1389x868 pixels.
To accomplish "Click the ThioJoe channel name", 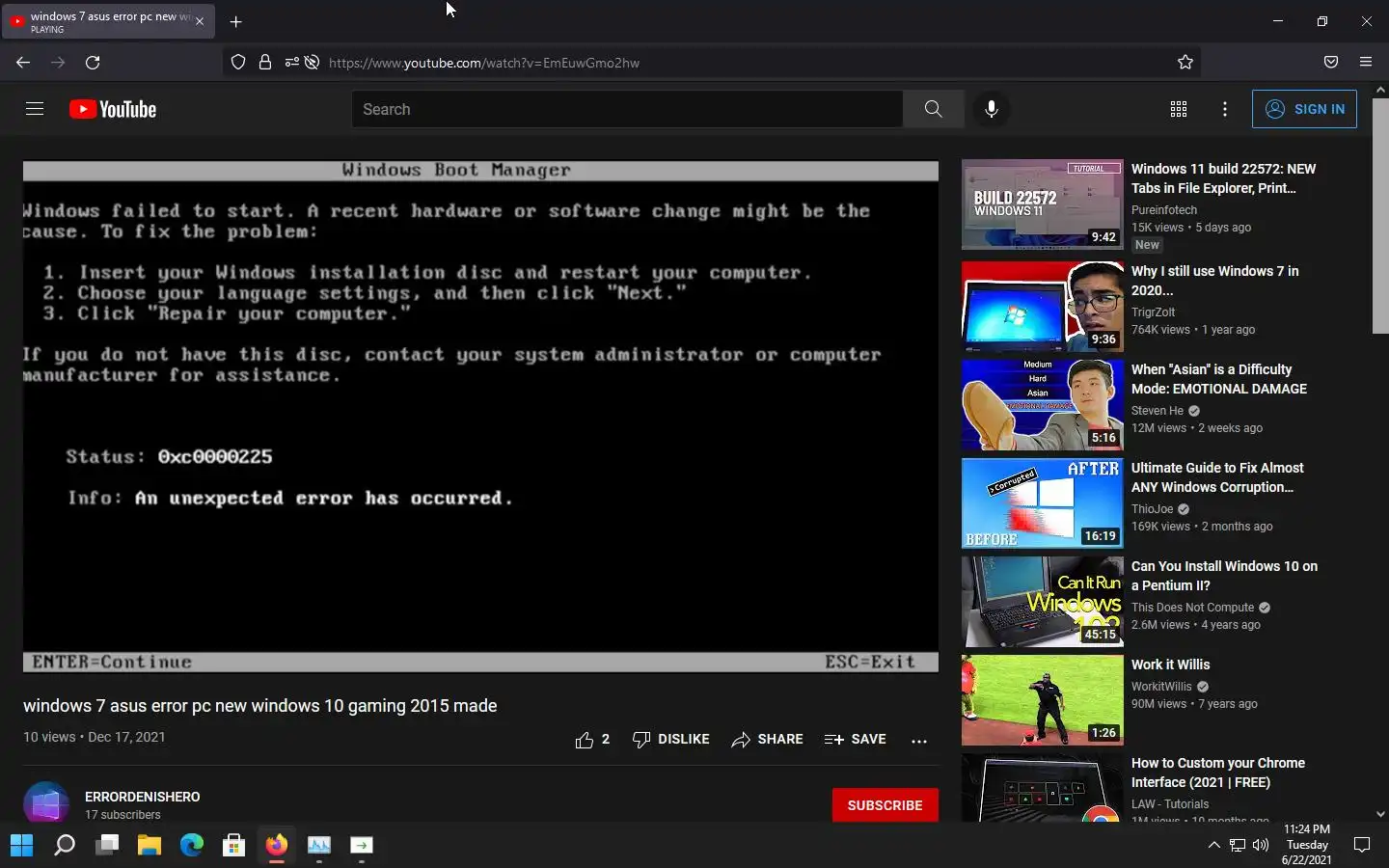I will click(1153, 508).
